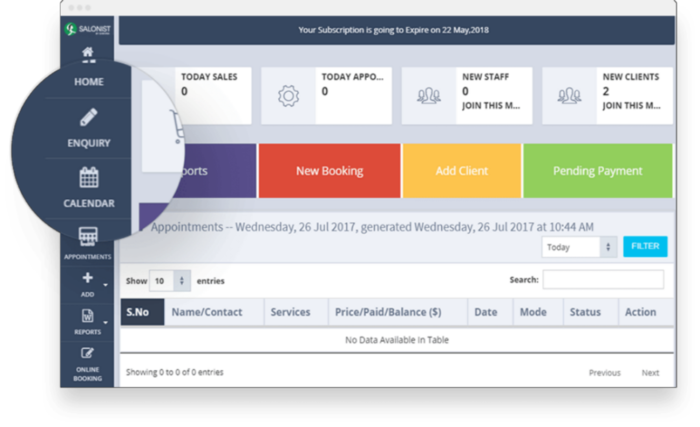The image size is (700, 427).
Task: Open the Today date range dropdown
Action: tap(579, 246)
